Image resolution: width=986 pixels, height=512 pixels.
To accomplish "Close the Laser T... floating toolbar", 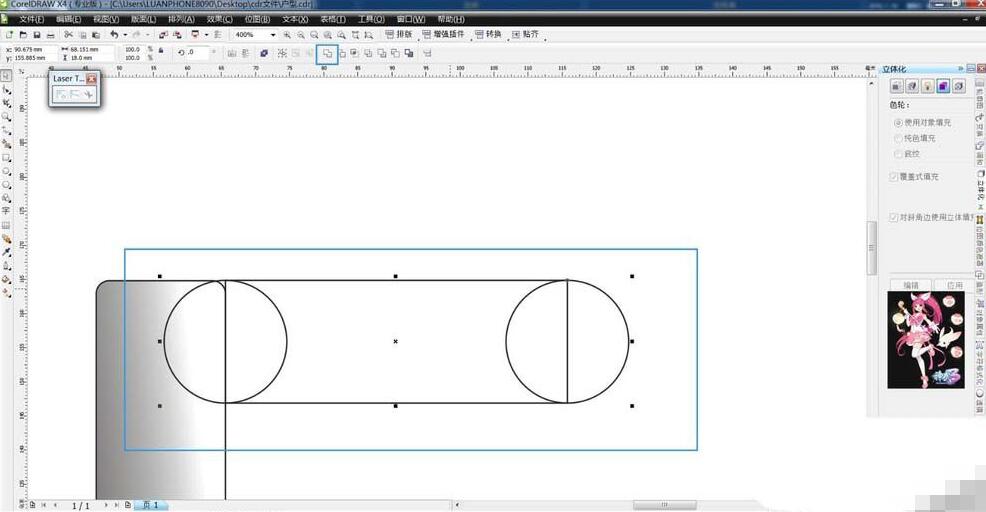I will coord(91,78).
